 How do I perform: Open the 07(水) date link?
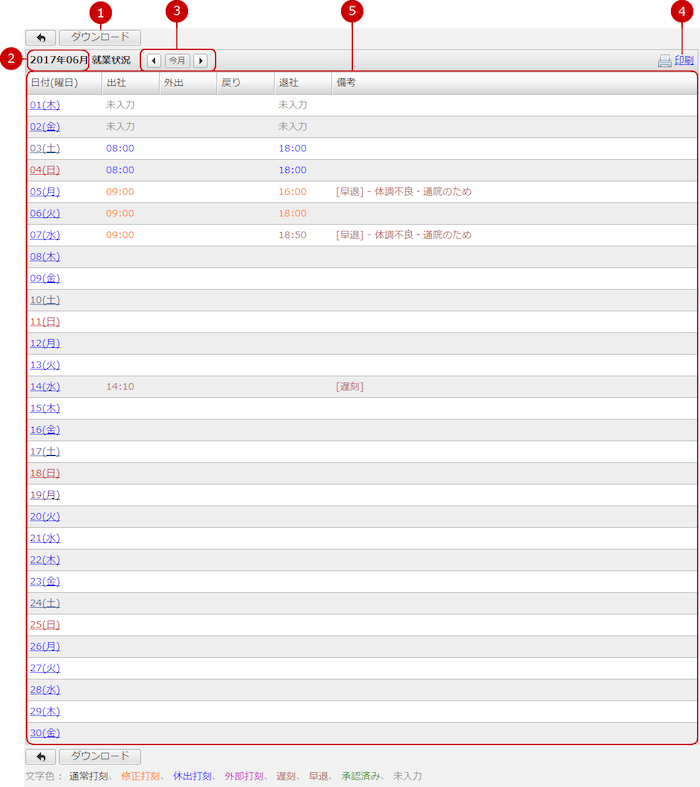click(x=45, y=235)
